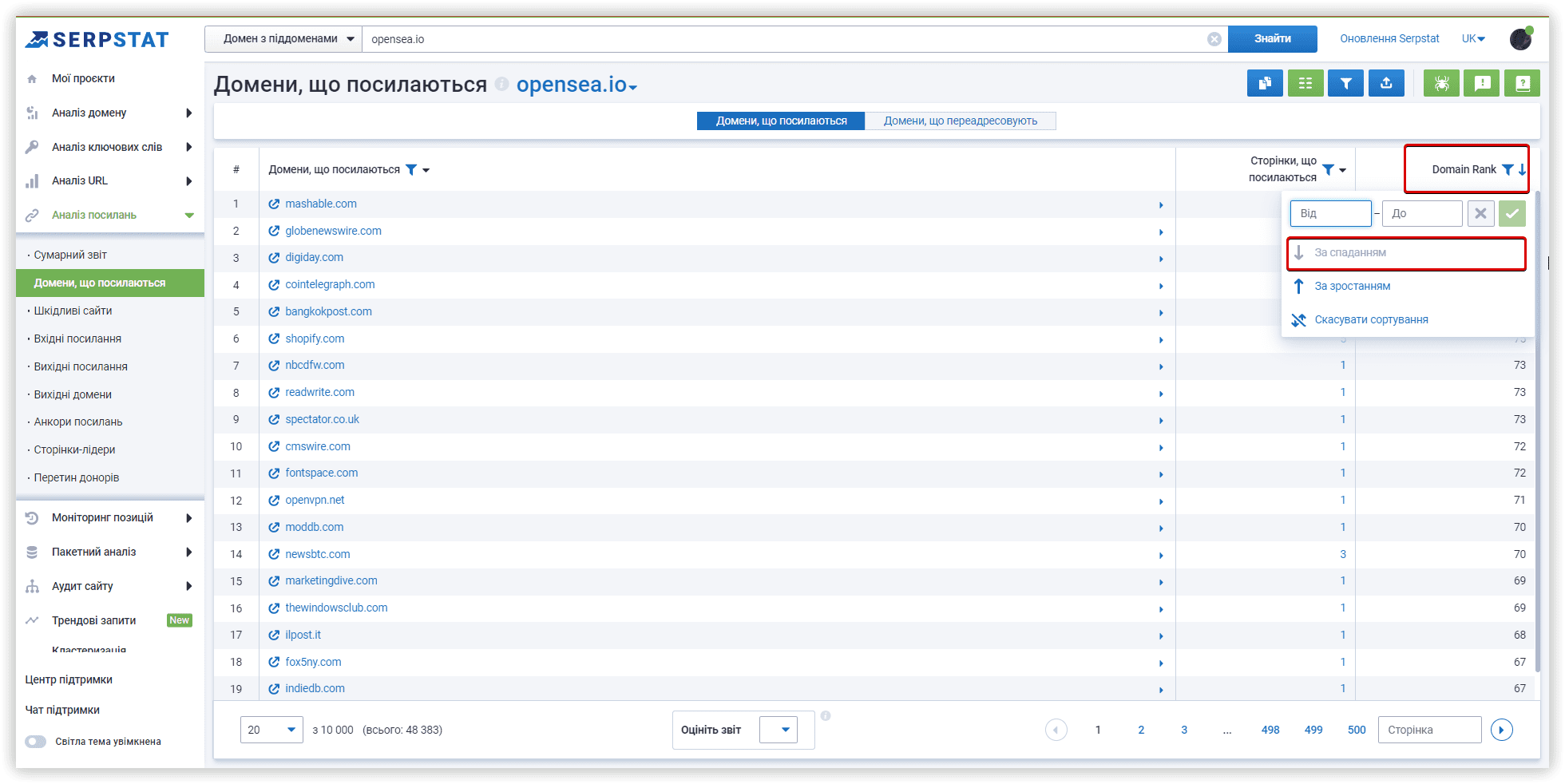Switch to Referring domains tab

point(781,121)
